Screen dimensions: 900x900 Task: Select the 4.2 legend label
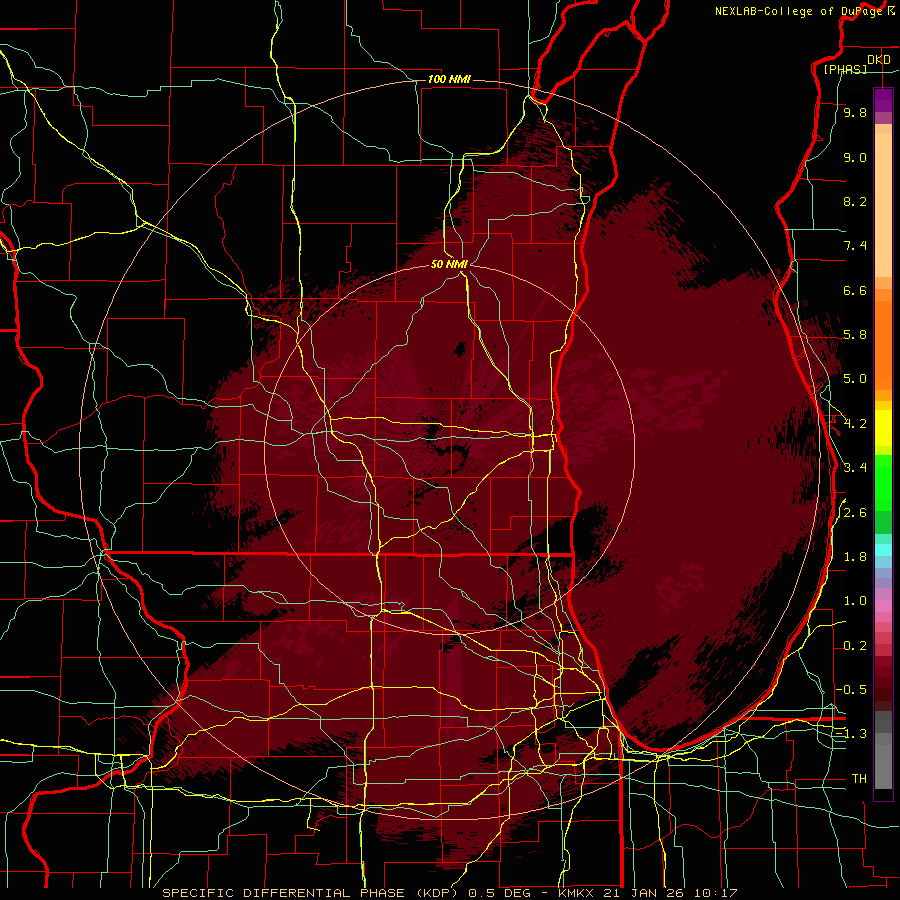click(855, 424)
